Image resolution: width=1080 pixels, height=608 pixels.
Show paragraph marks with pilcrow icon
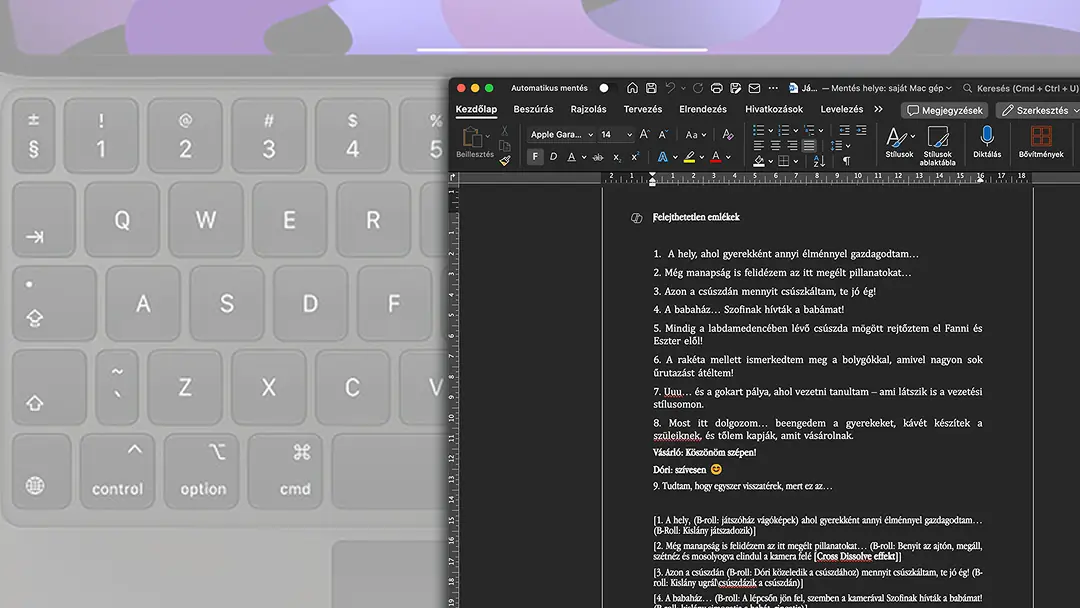pyautogui.click(x=846, y=159)
